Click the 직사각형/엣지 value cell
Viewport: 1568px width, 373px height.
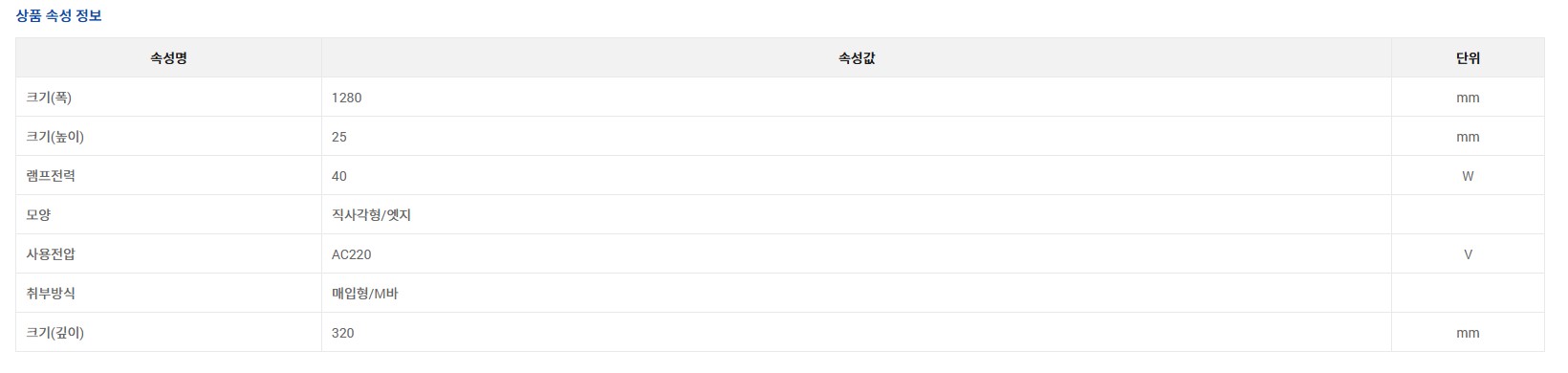point(857,215)
